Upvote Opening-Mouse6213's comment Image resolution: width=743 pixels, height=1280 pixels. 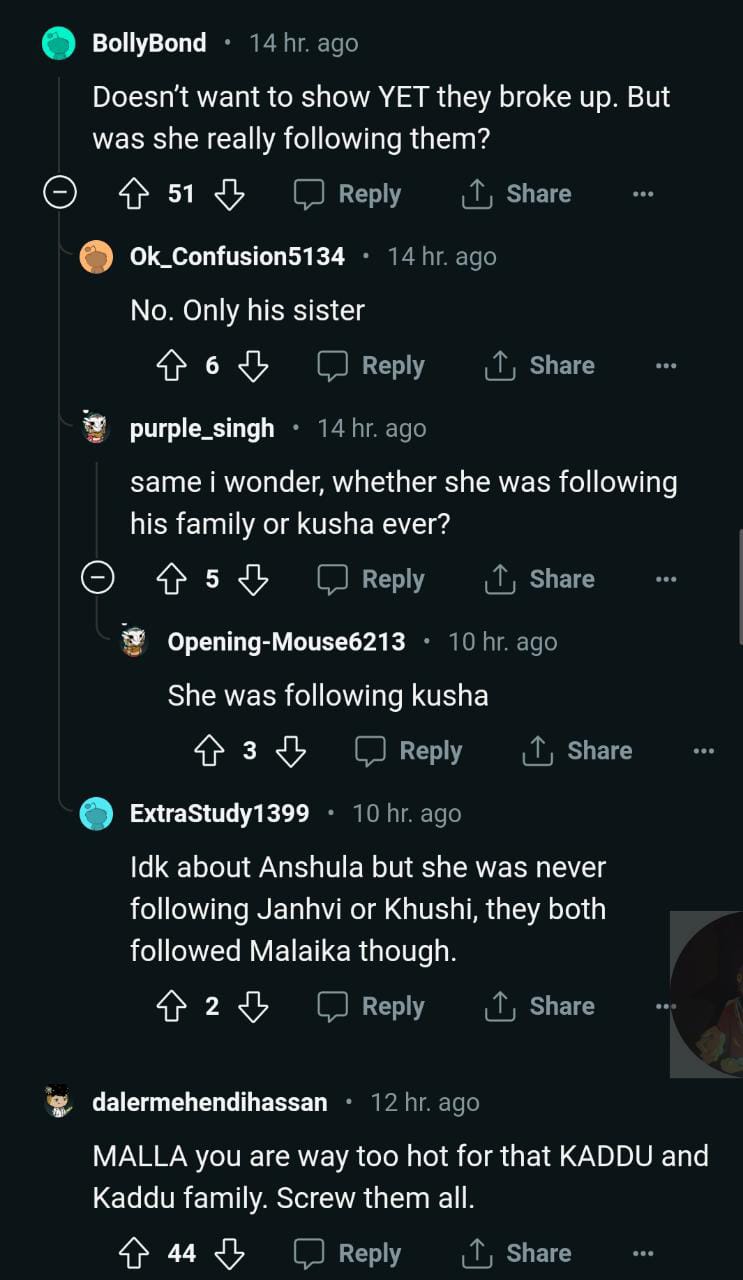click(209, 751)
